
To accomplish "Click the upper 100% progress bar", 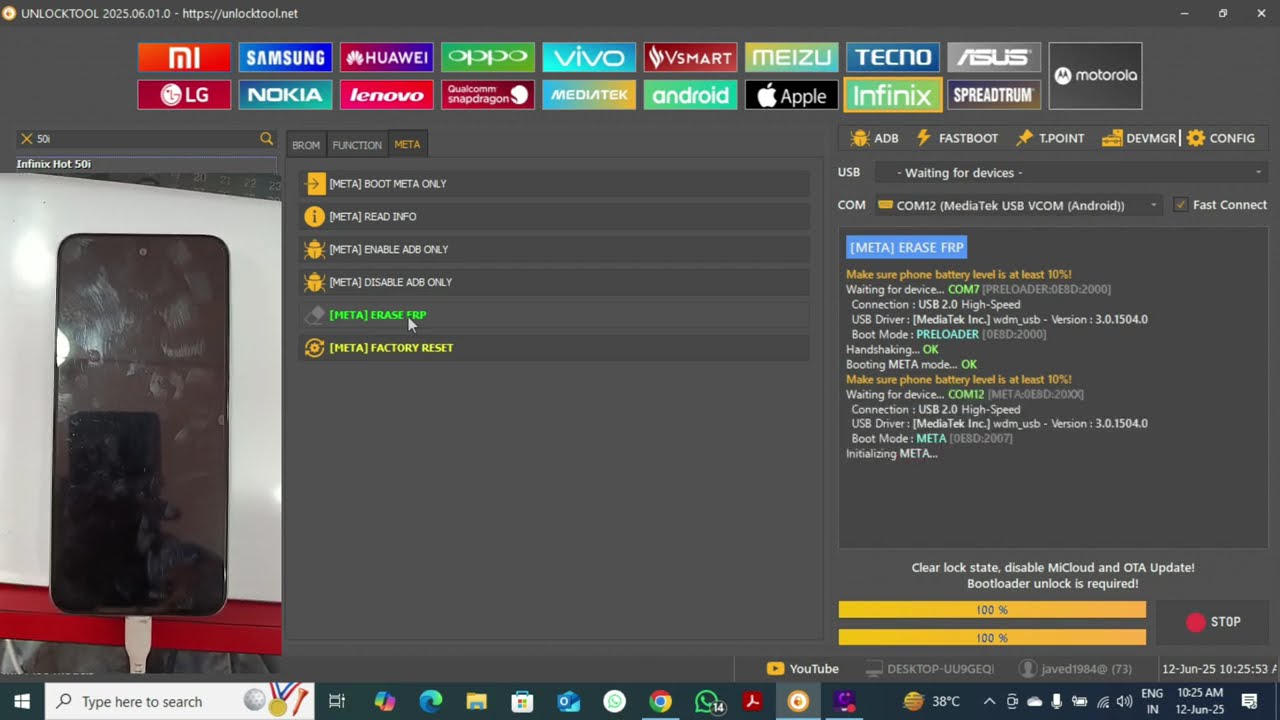I will pos(992,610).
